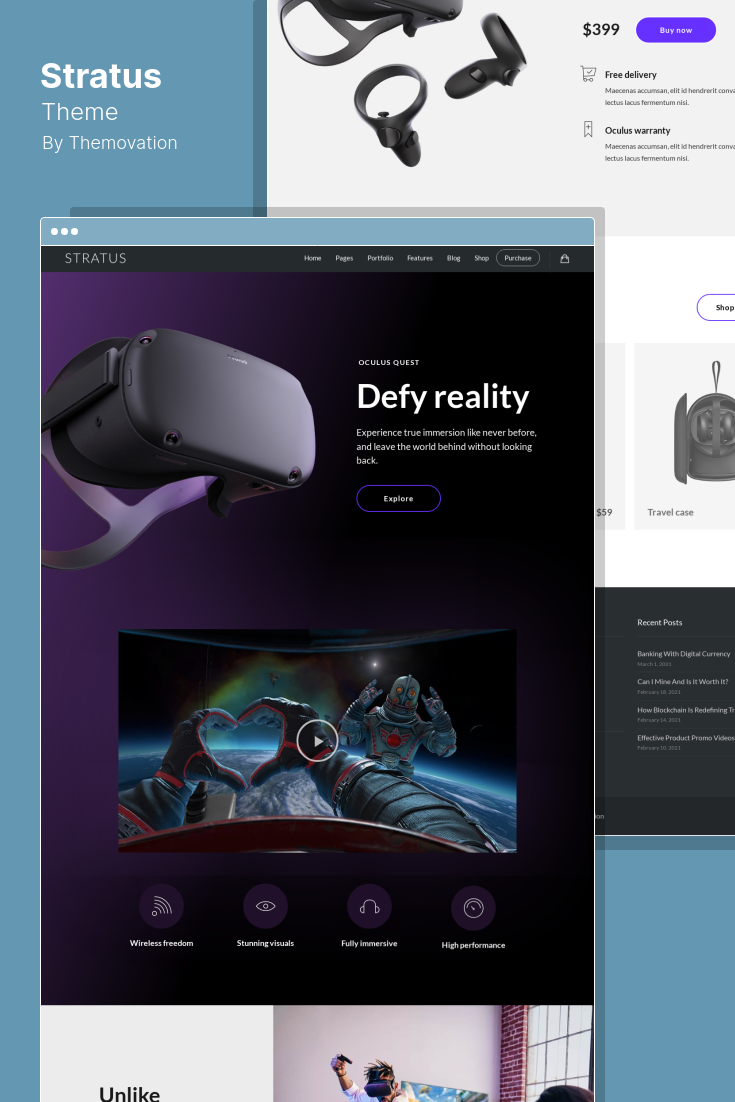
Task: Click the Defy reality headline
Action: [x=443, y=396]
